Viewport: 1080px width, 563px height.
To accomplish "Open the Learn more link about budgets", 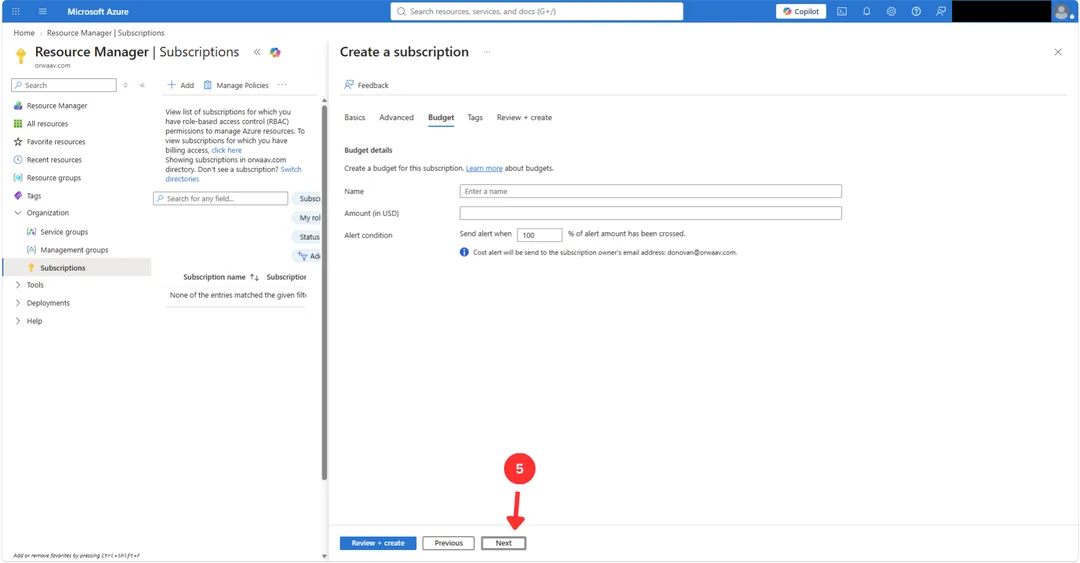I will coord(484,168).
